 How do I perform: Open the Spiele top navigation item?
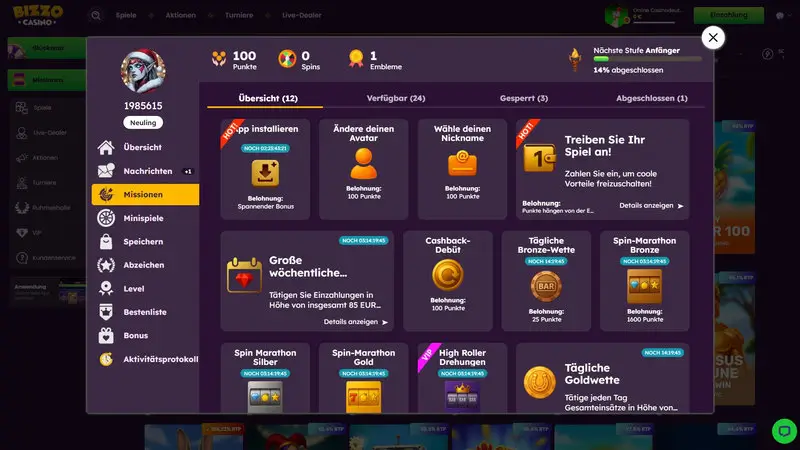click(126, 15)
